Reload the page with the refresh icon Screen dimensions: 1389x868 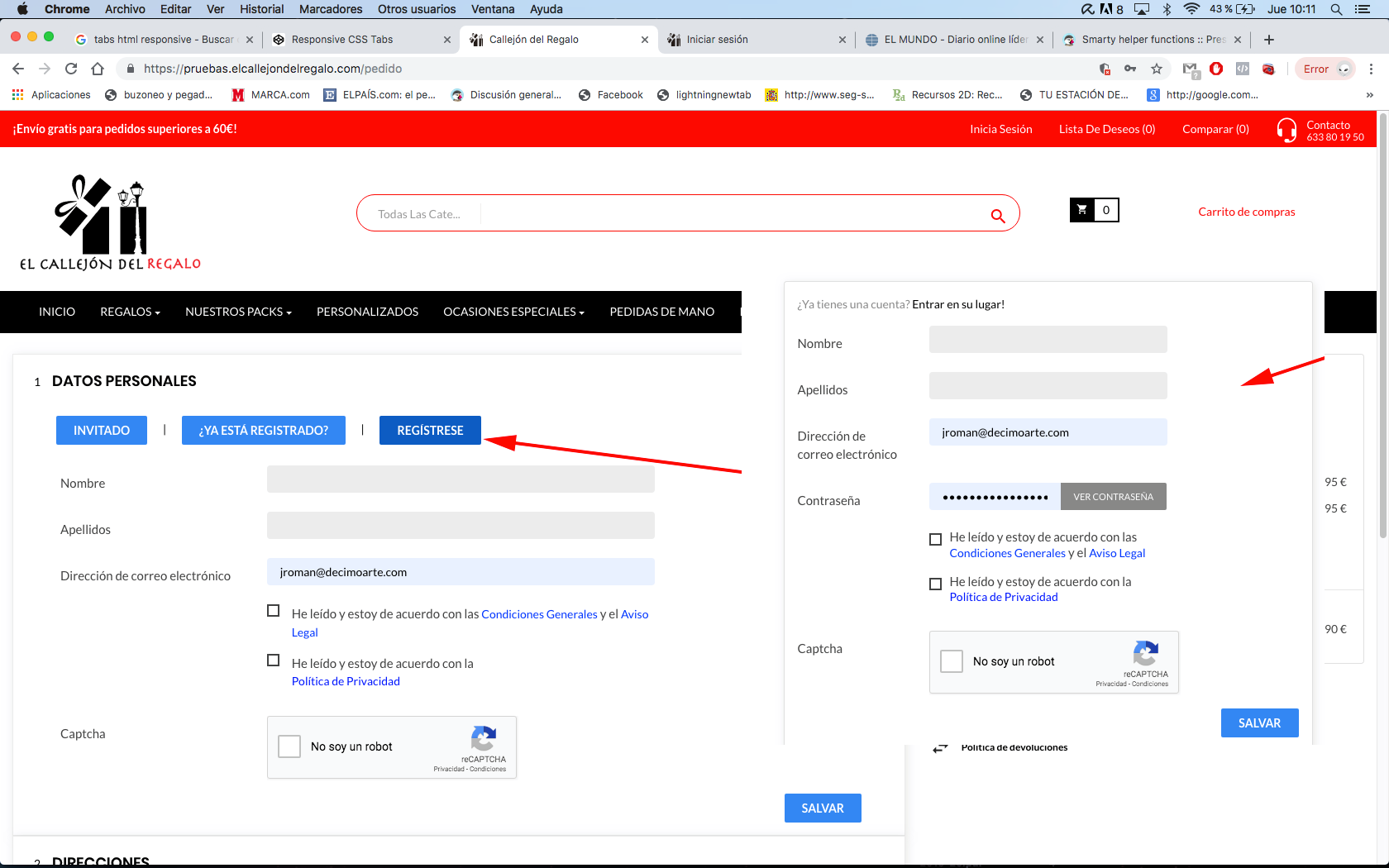click(71, 69)
